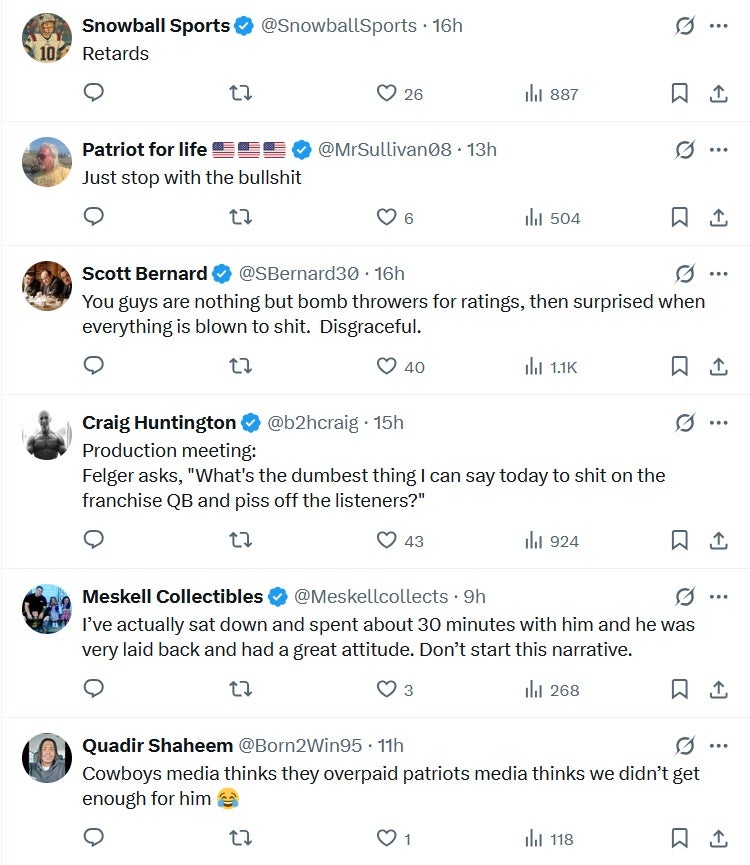
Task: Like Craig Huntington's production meeting tweet
Action: pos(387,540)
